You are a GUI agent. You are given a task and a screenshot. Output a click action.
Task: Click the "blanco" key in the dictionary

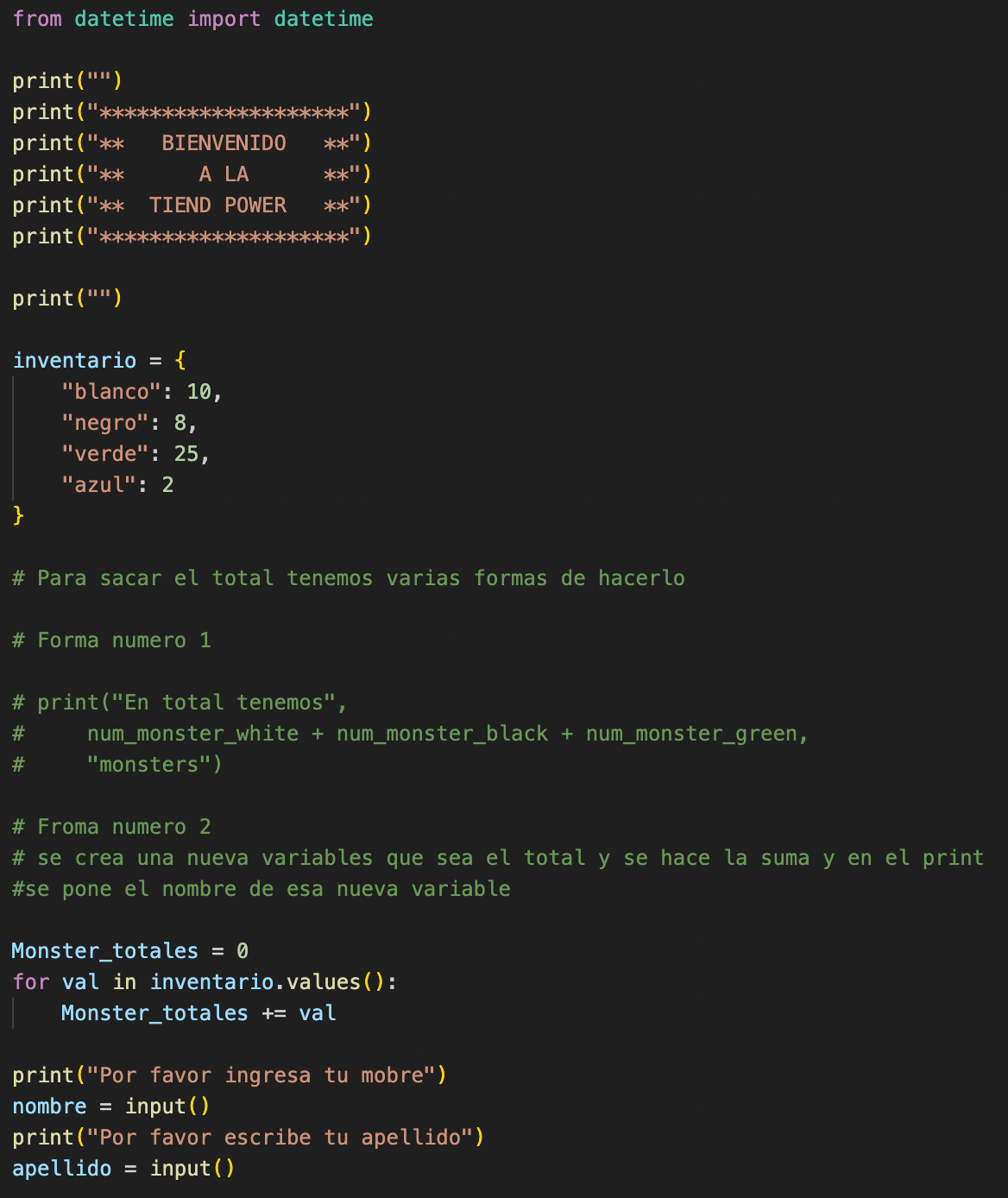(x=111, y=392)
